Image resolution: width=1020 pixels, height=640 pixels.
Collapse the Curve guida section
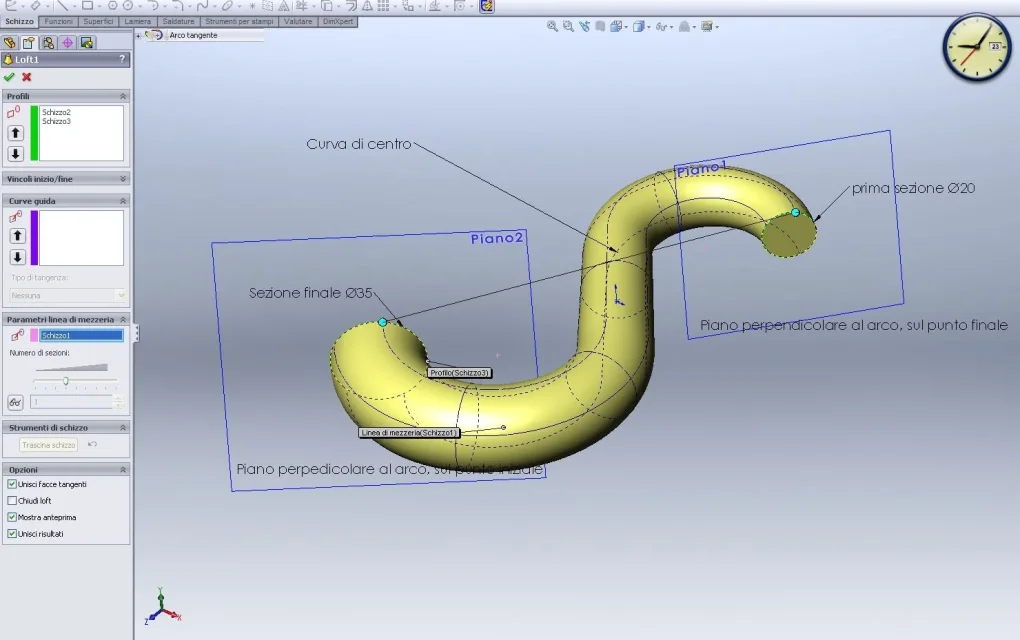click(122, 201)
